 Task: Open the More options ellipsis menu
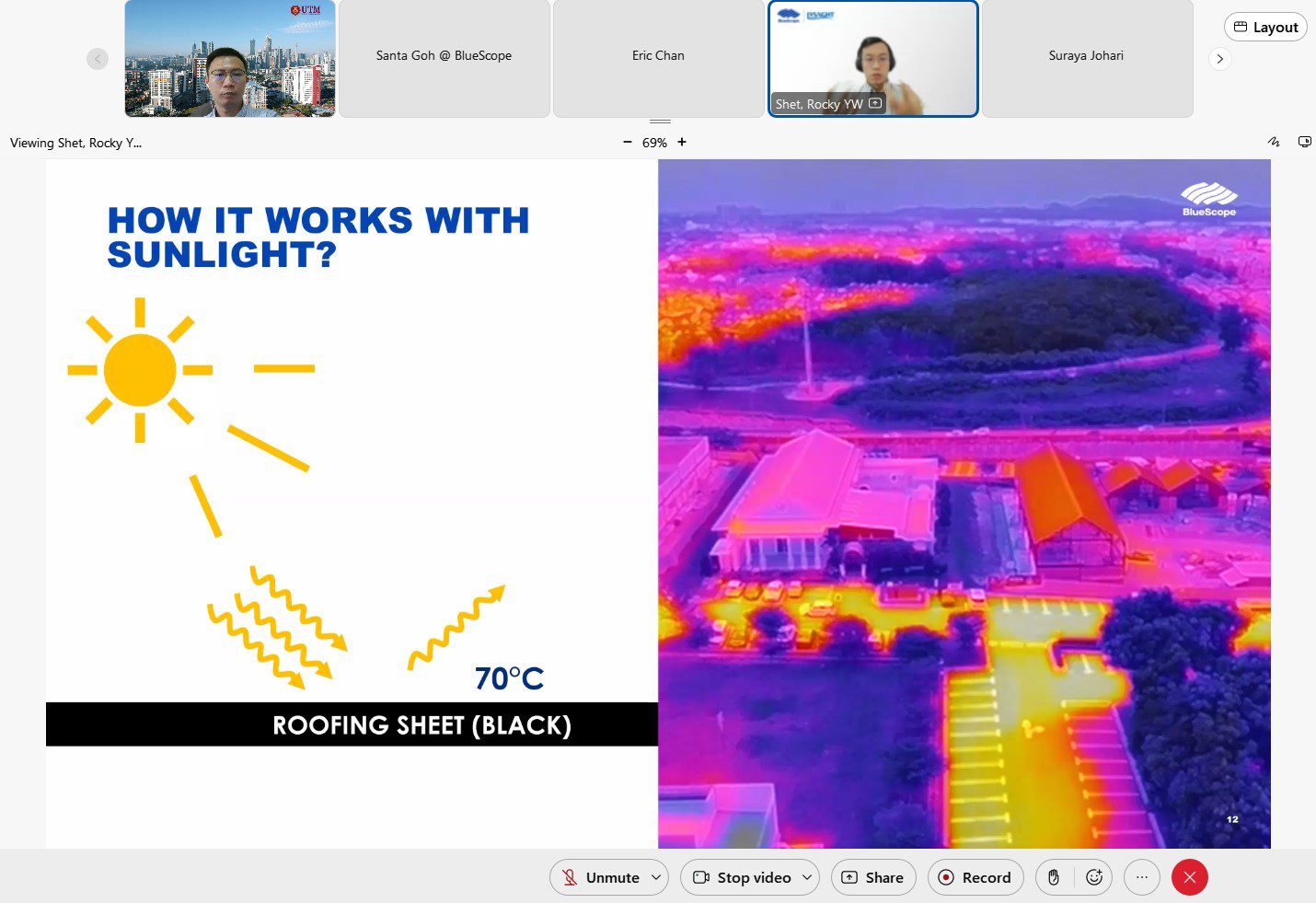(1142, 877)
